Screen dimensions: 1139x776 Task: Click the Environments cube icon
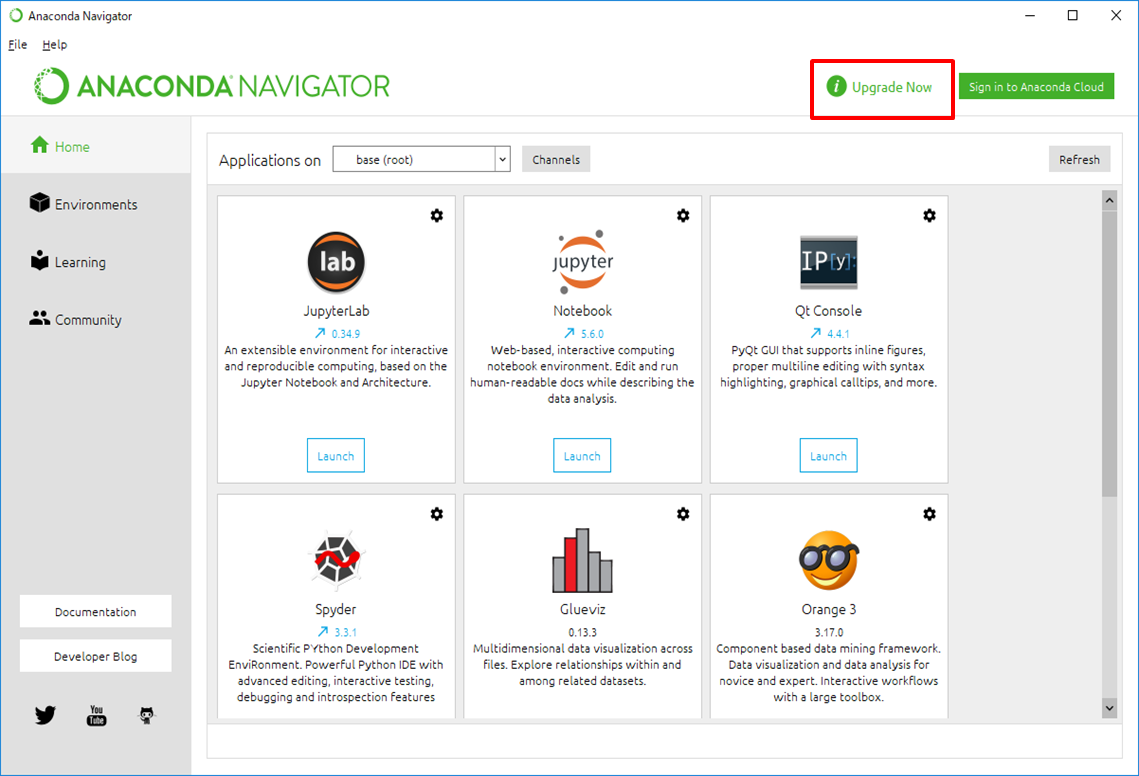[x=39, y=203]
